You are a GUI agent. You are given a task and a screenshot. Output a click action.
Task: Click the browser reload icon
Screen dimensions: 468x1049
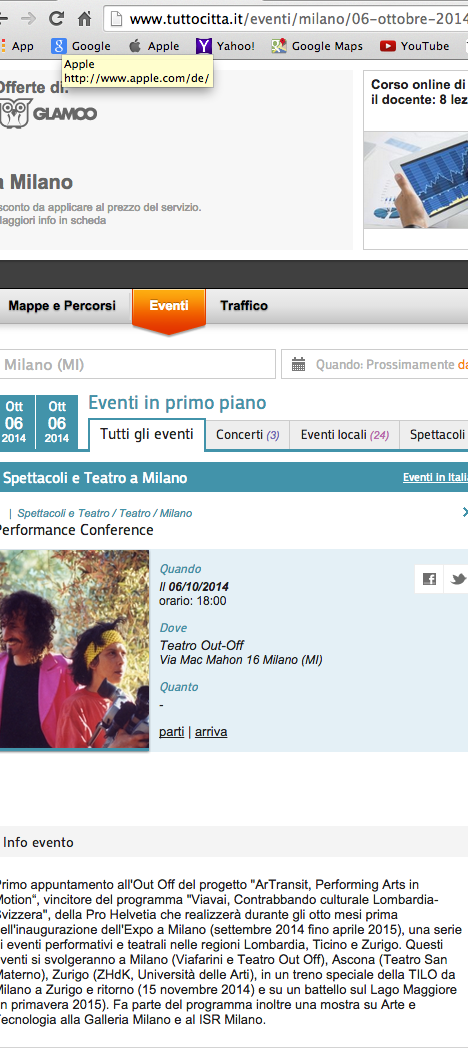click(57, 18)
